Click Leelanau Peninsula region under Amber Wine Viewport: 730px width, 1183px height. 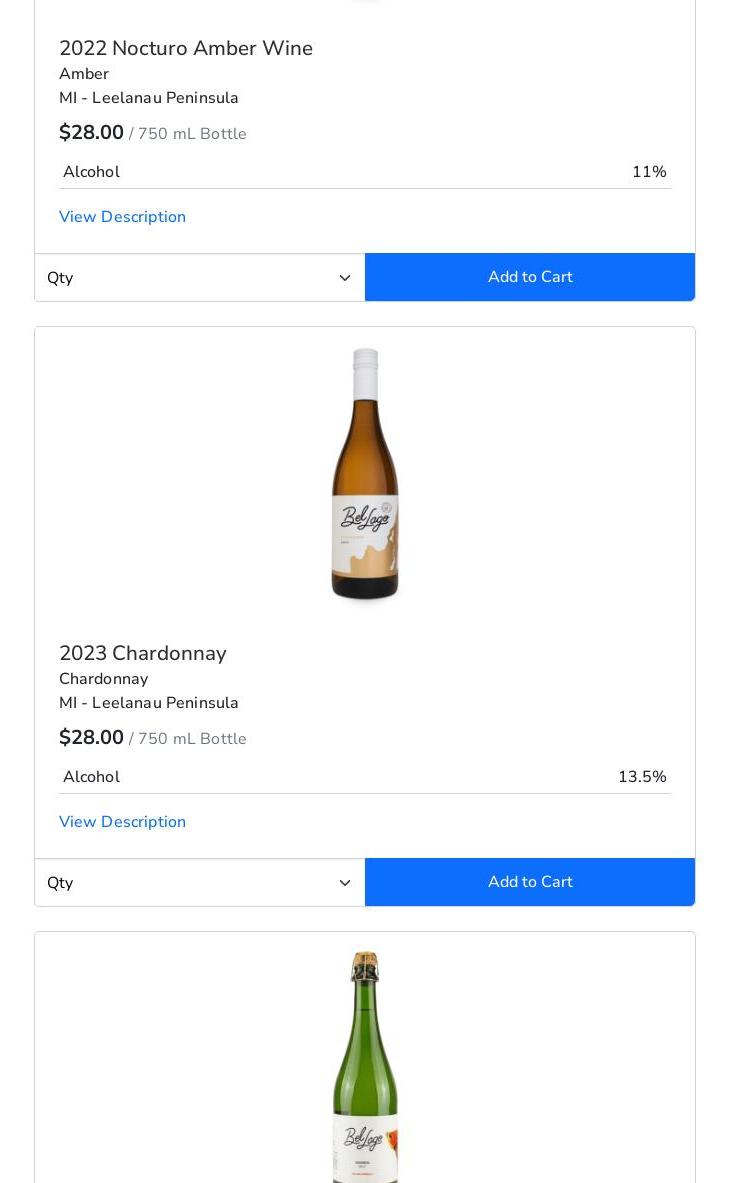149,98
